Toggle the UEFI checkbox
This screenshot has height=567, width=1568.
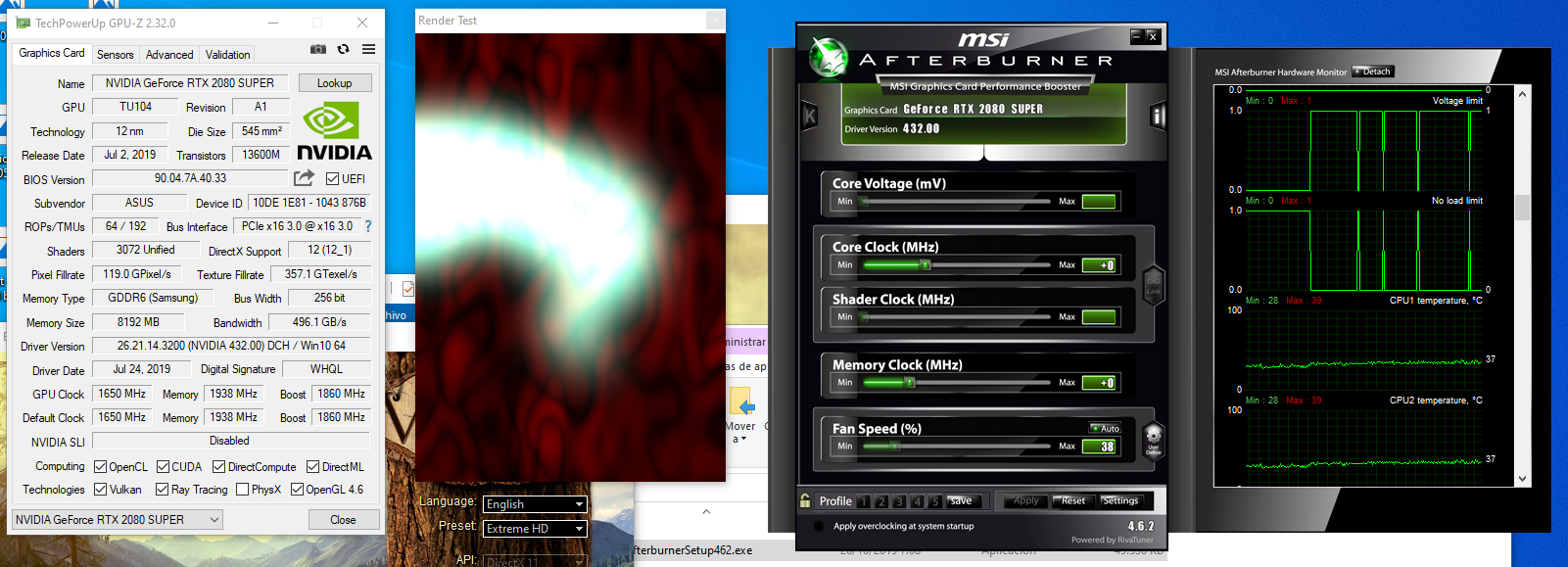pyautogui.click(x=332, y=178)
